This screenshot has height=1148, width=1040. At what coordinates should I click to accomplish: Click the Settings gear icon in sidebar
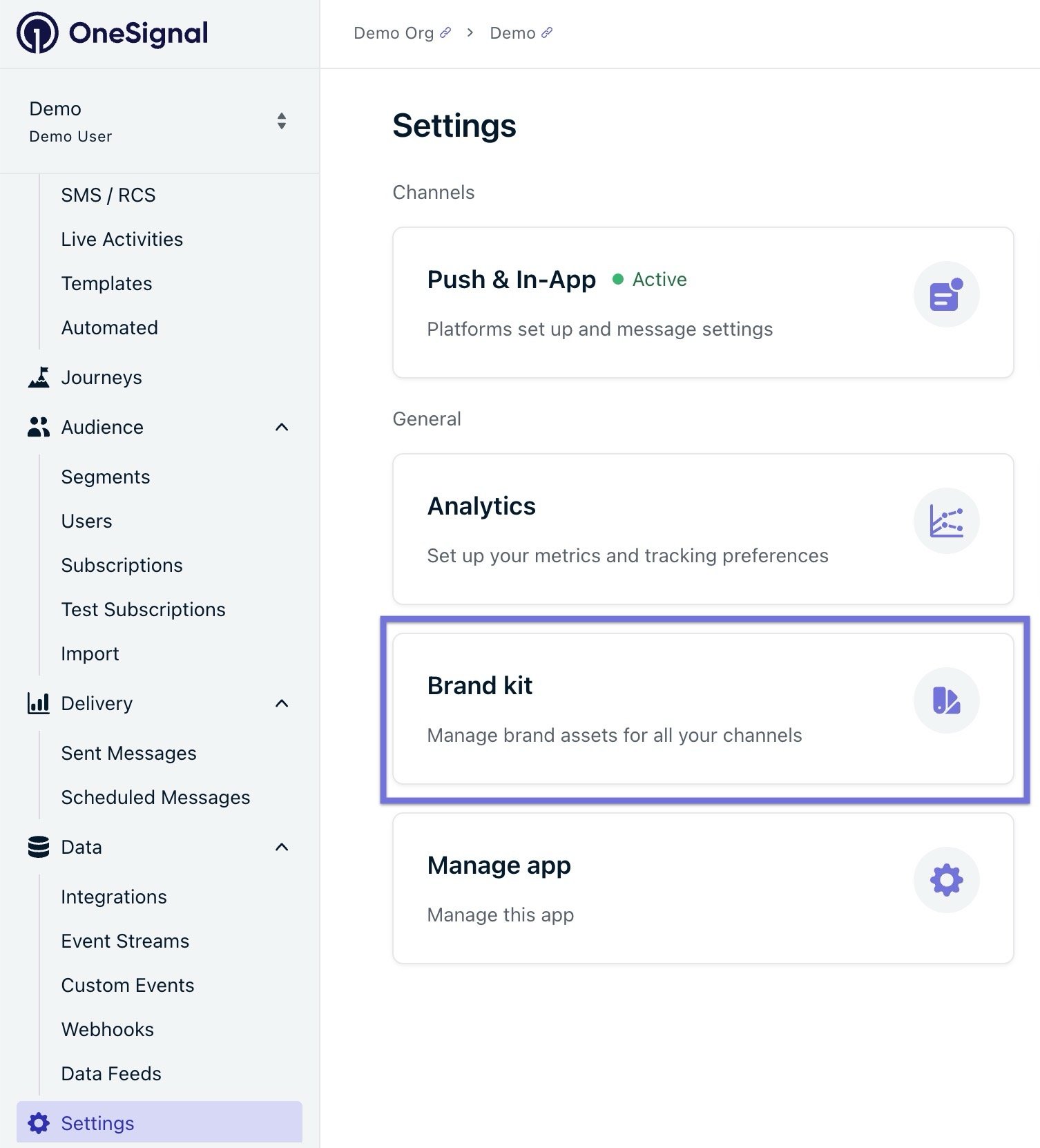click(39, 1123)
